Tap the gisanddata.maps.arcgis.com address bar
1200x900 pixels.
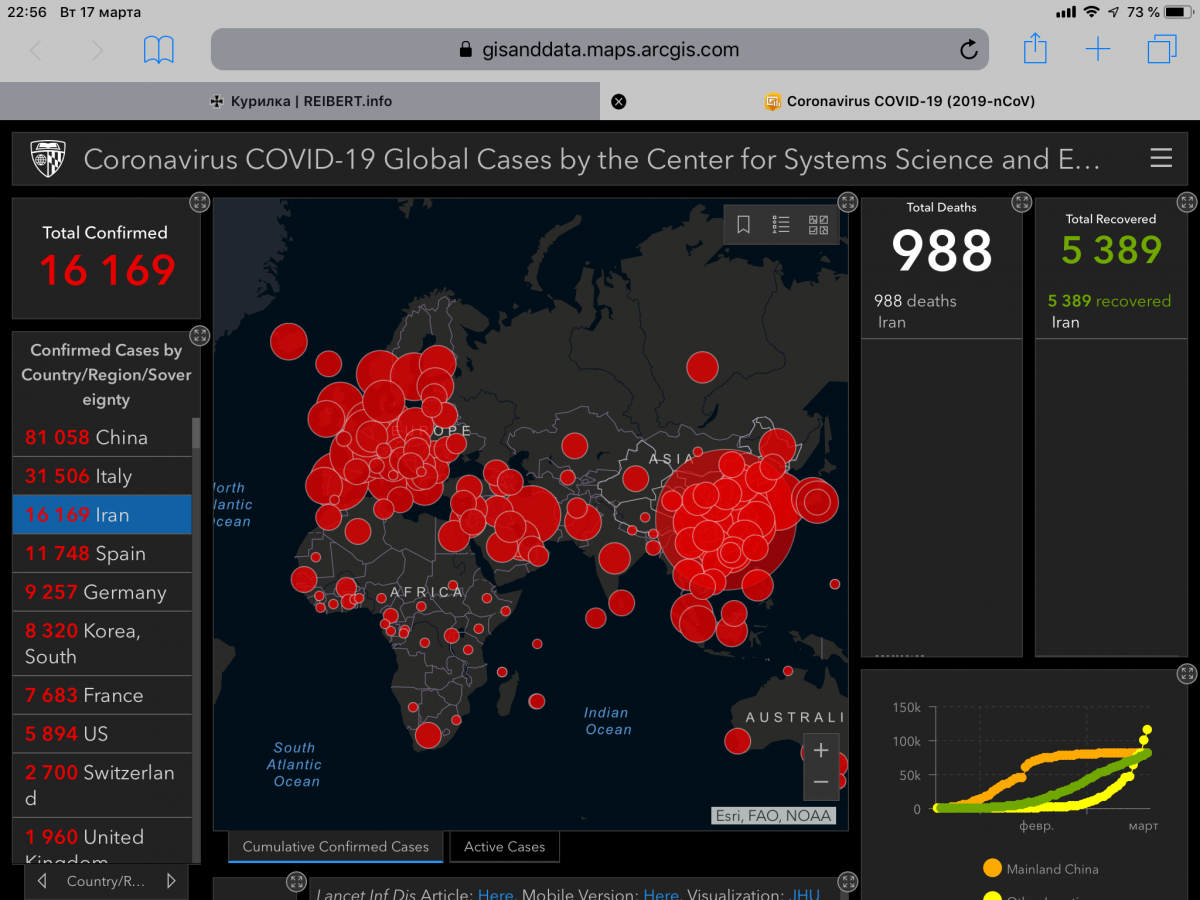[x=600, y=49]
